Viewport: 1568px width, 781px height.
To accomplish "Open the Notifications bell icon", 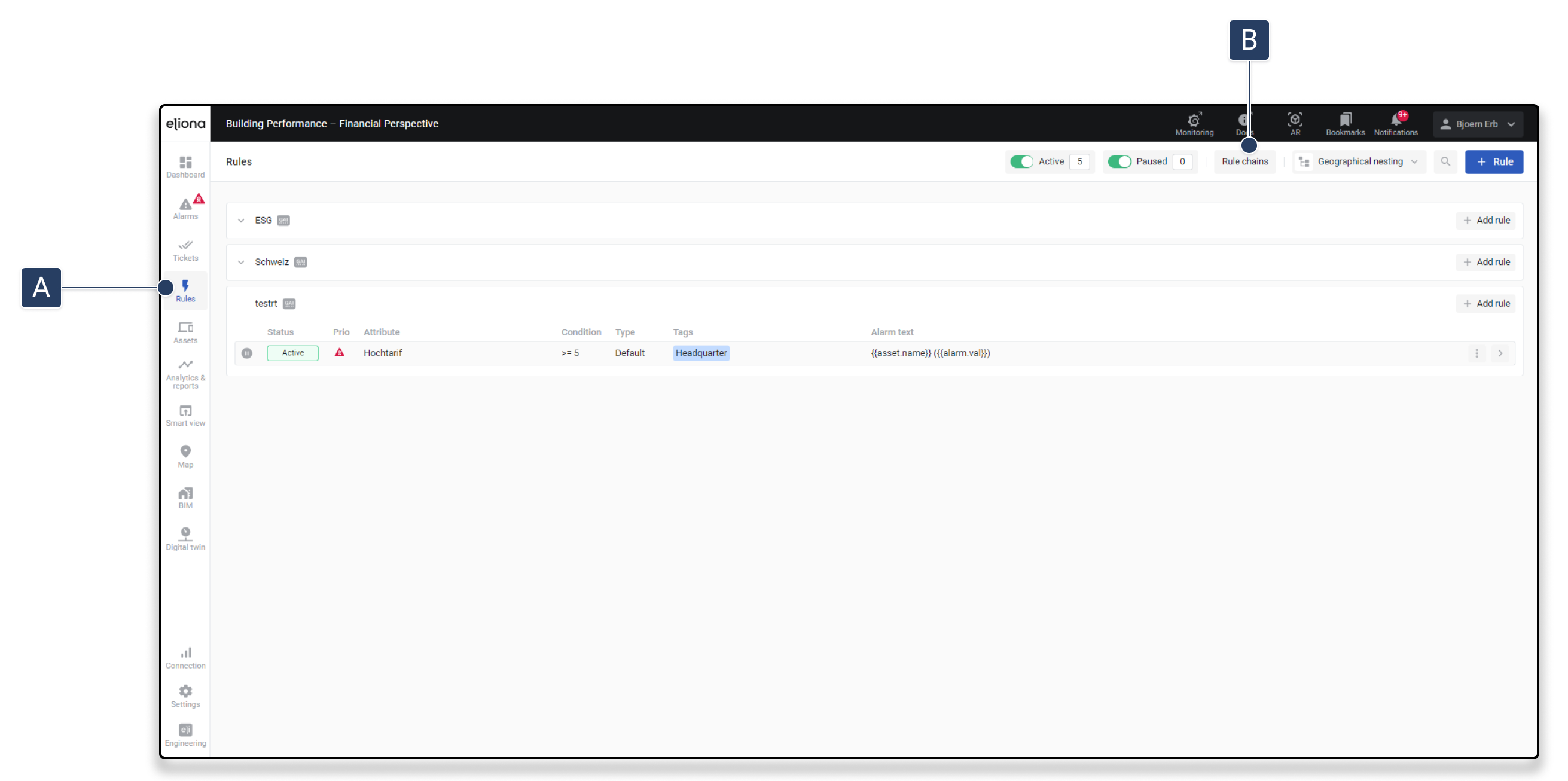I will 1395,124.
